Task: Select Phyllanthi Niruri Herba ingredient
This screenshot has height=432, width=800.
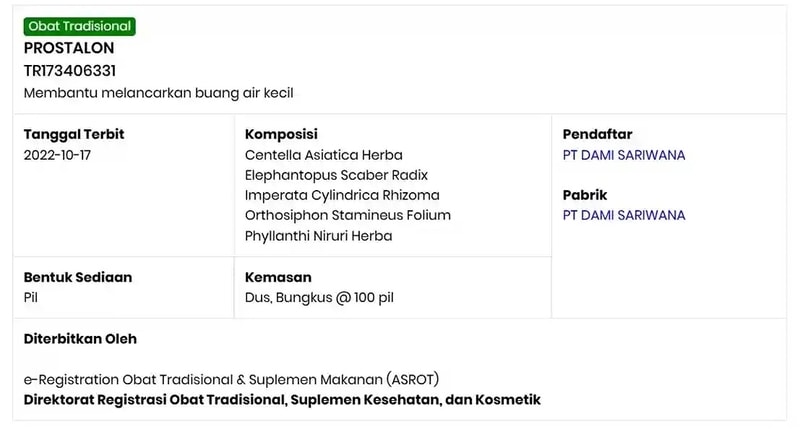Action: (318, 236)
